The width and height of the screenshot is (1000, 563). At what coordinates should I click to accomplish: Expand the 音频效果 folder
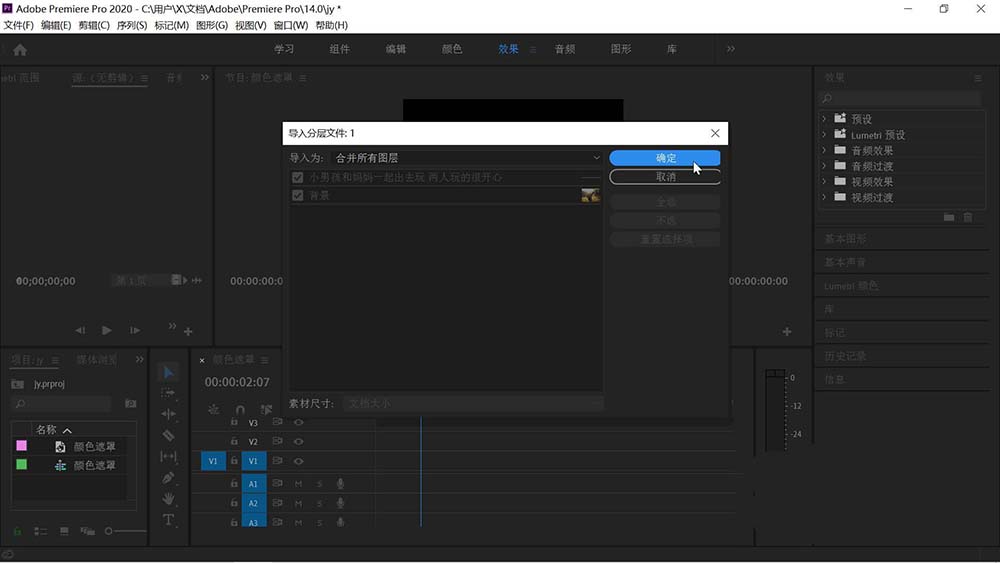(824, 150)
